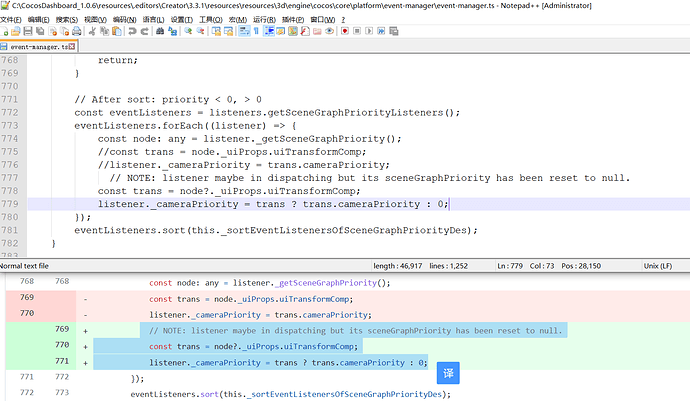
Task: Play back the recorded macro icon
Action: click(x=369, y=31)
